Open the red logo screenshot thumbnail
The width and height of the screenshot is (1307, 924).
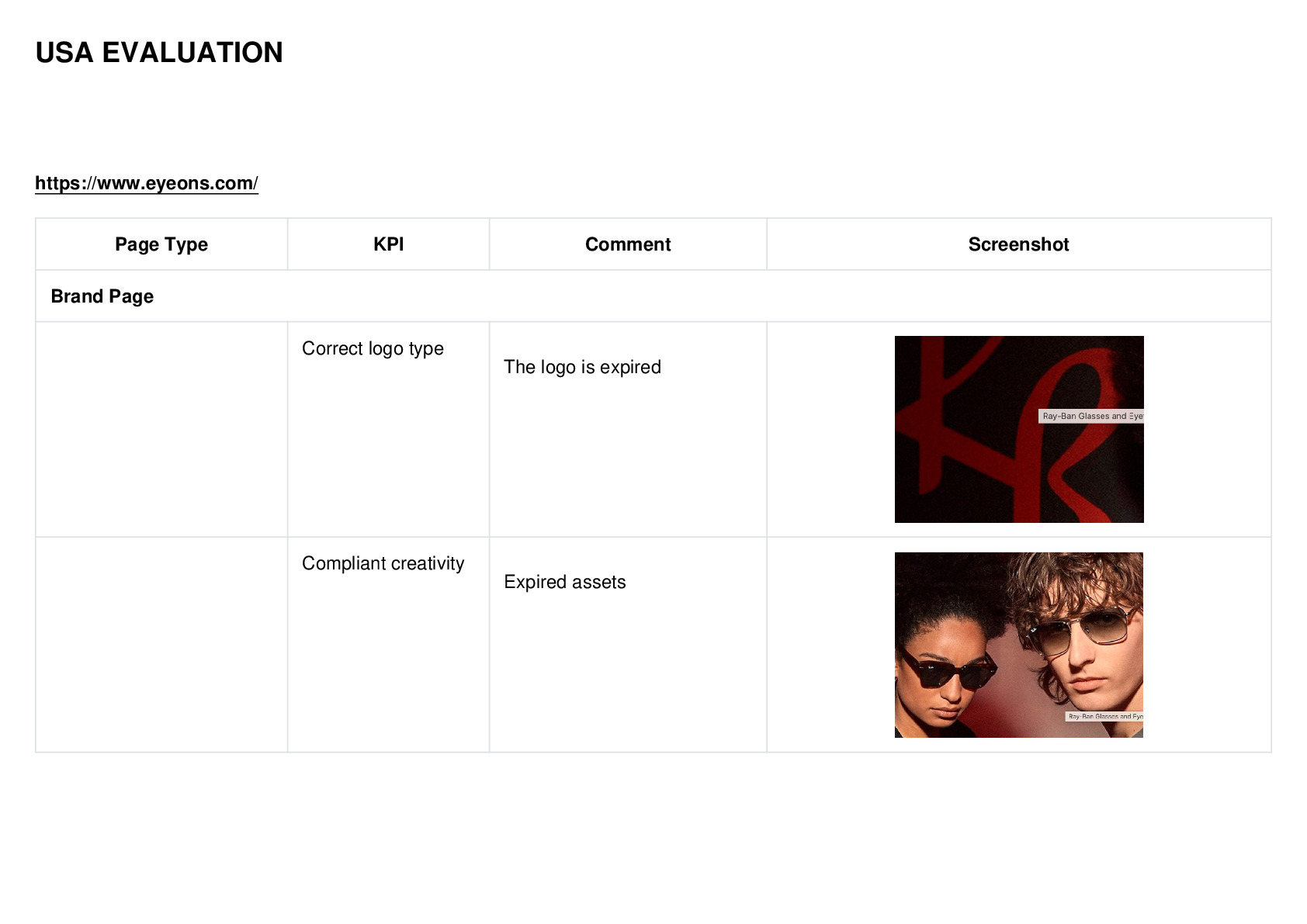[x=1019, y=429]
